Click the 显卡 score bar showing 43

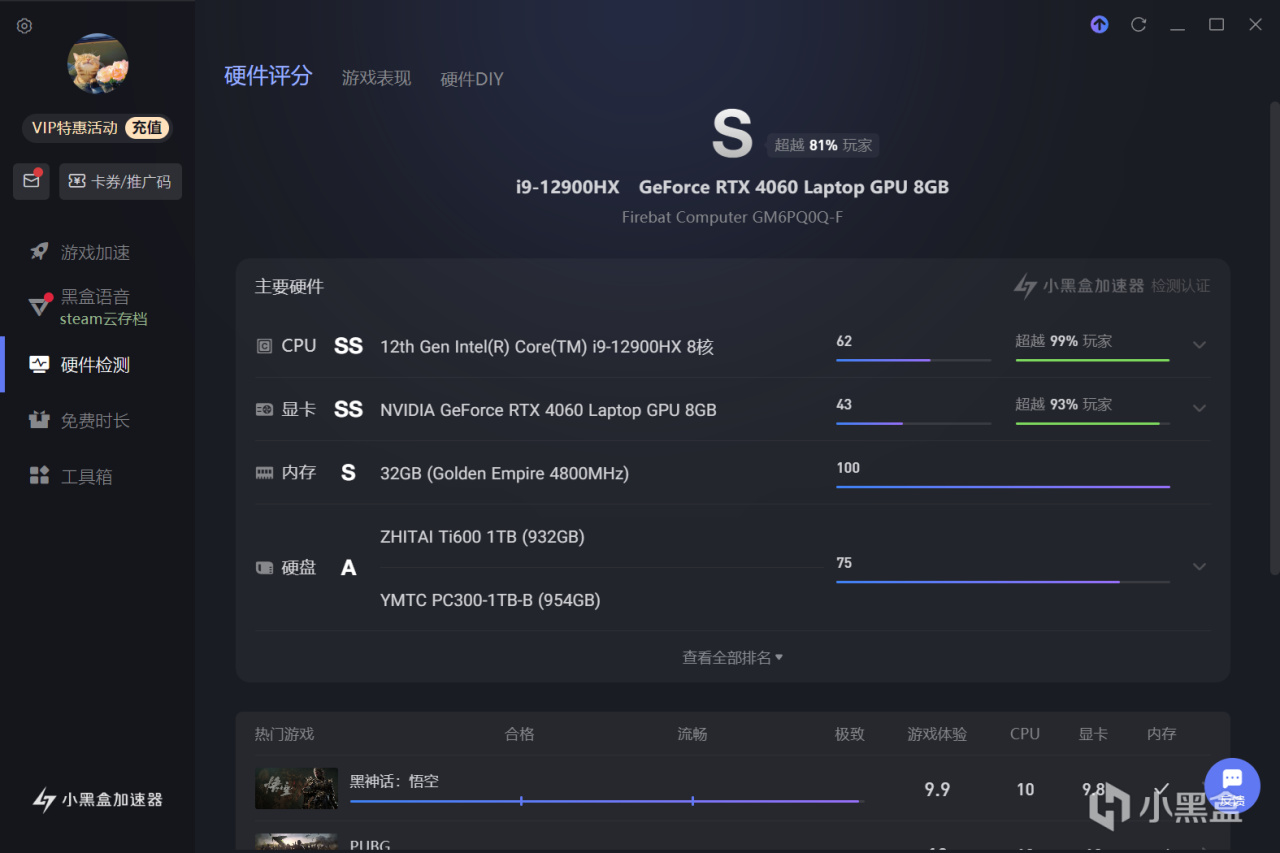(x=913, y=423)
